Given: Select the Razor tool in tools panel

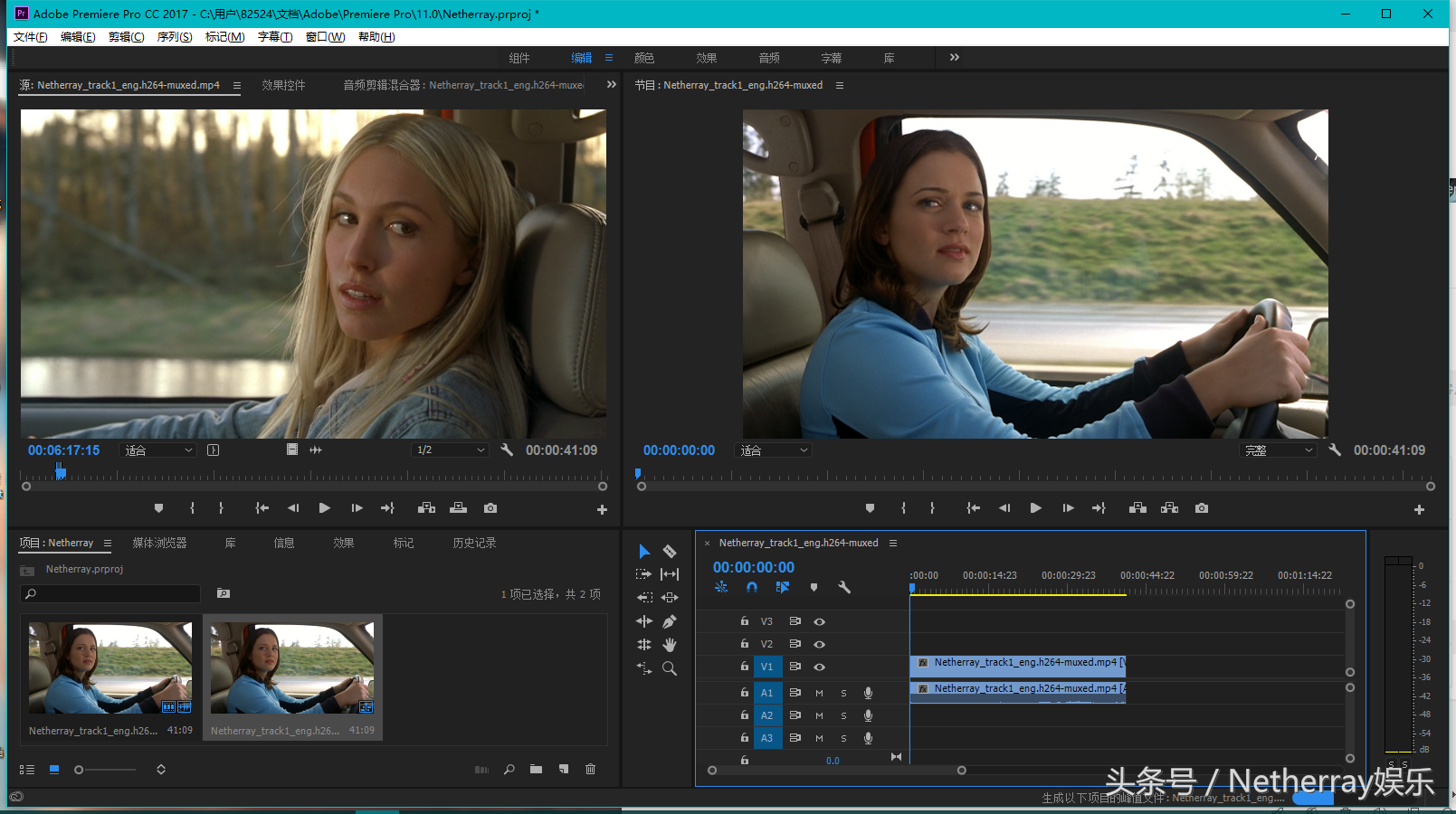Looking at the screenshot, I should click(x=670, y=551).
